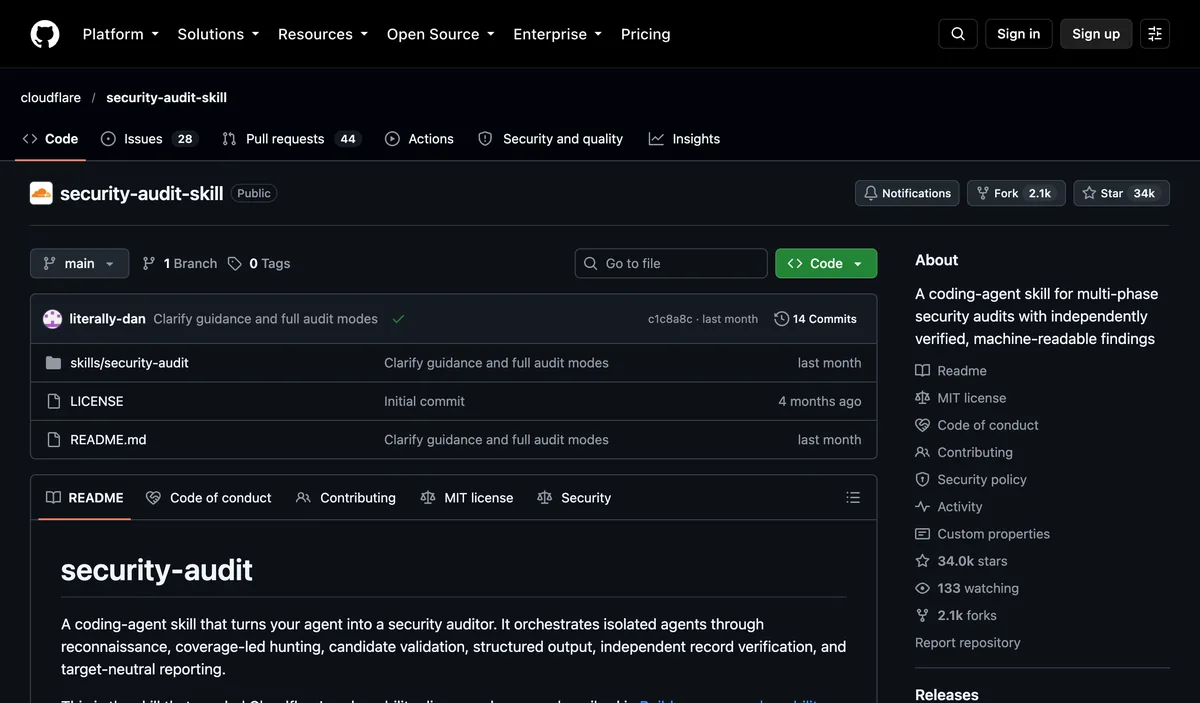Click the Notifications bell button
Image resolution: width=1200 pixels, height=703 pixels.
(907, 193)
